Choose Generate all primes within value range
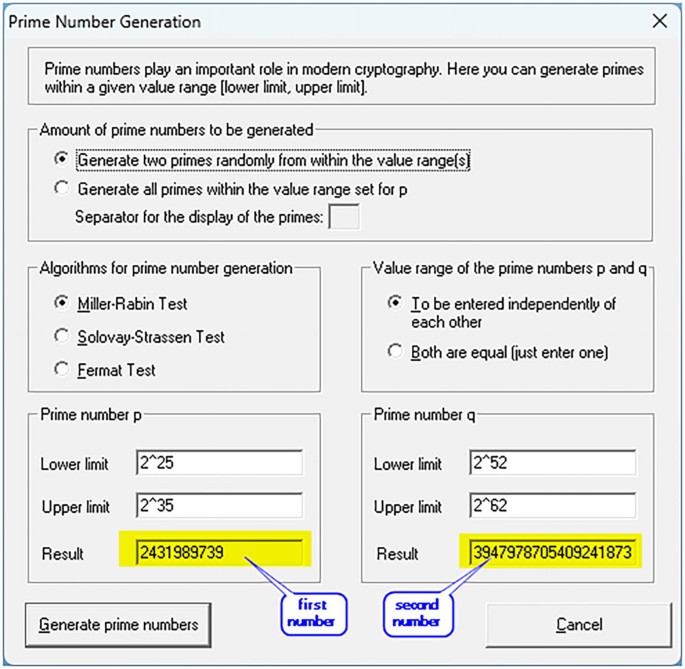The image size is (685, 669). pyautogui.click(x=63, y=188)
